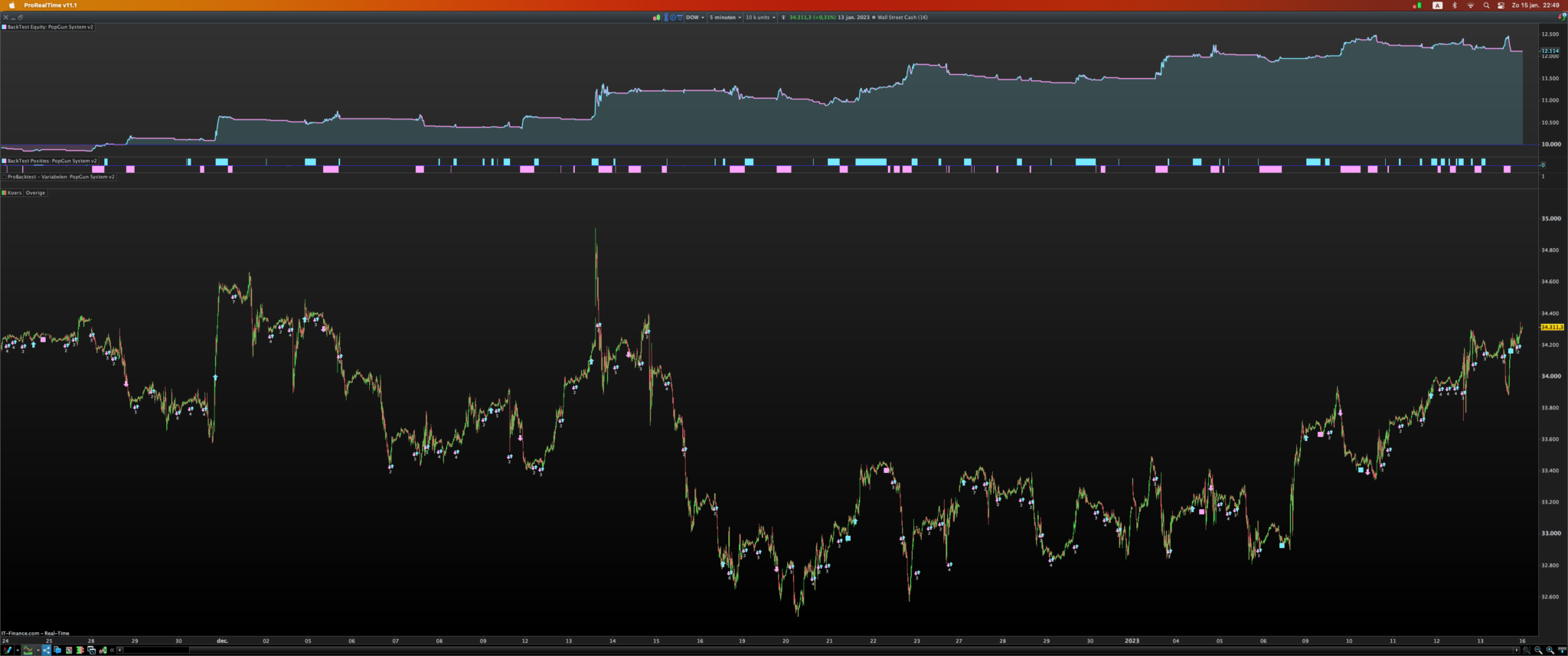
Task: Click the blue clock icon in header
Action: point(673,17)
